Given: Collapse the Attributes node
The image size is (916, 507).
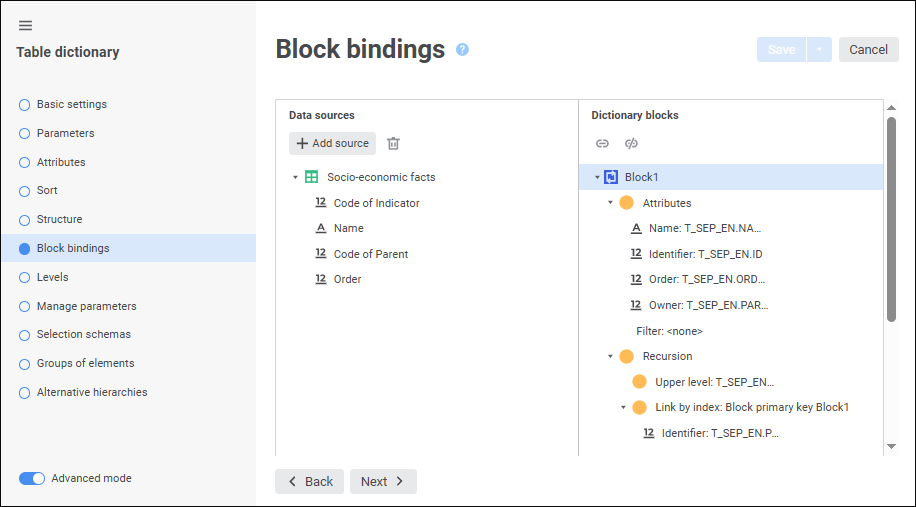Looking at the screenshot, I should click(610, 203).
